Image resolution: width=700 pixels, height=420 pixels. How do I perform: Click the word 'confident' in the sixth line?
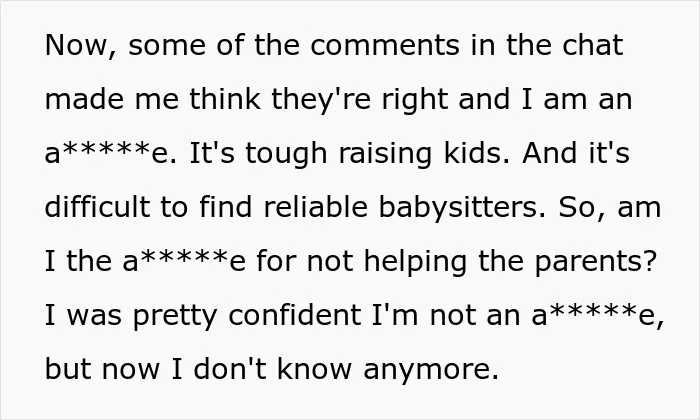point(295,315)
